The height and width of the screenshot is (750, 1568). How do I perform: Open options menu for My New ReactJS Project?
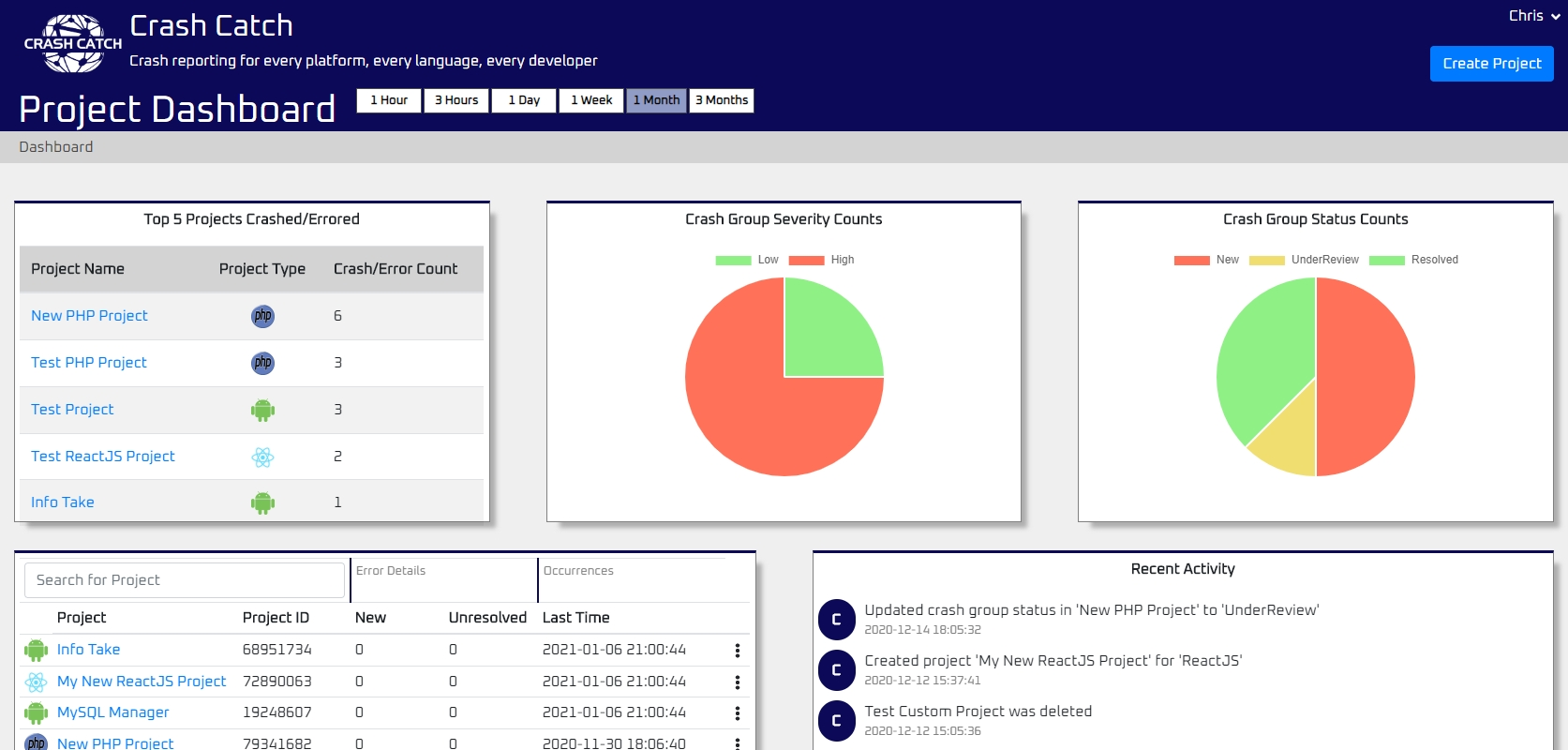(738, 682)
